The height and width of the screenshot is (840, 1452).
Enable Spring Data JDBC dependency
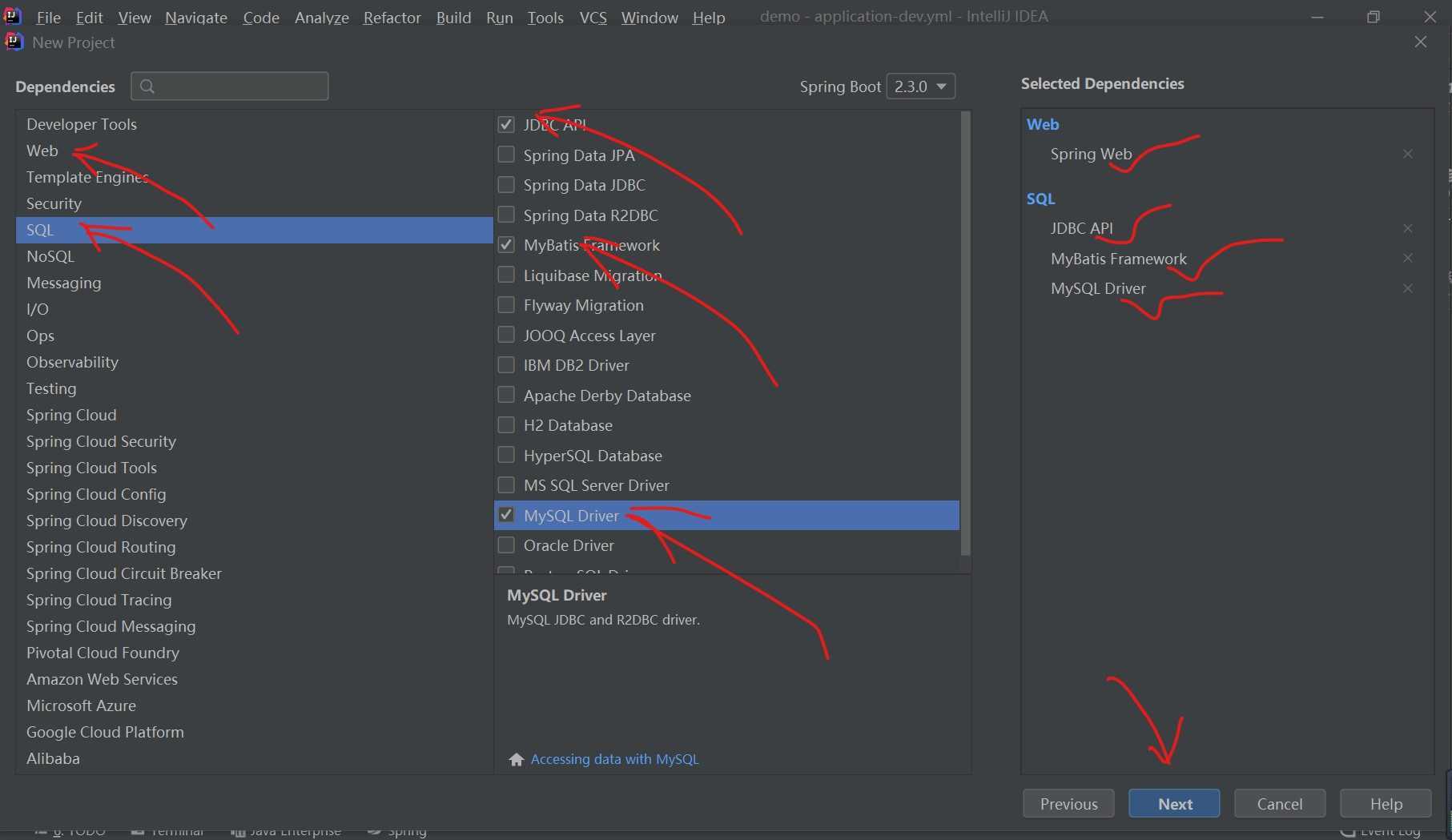tap(506, 185)
